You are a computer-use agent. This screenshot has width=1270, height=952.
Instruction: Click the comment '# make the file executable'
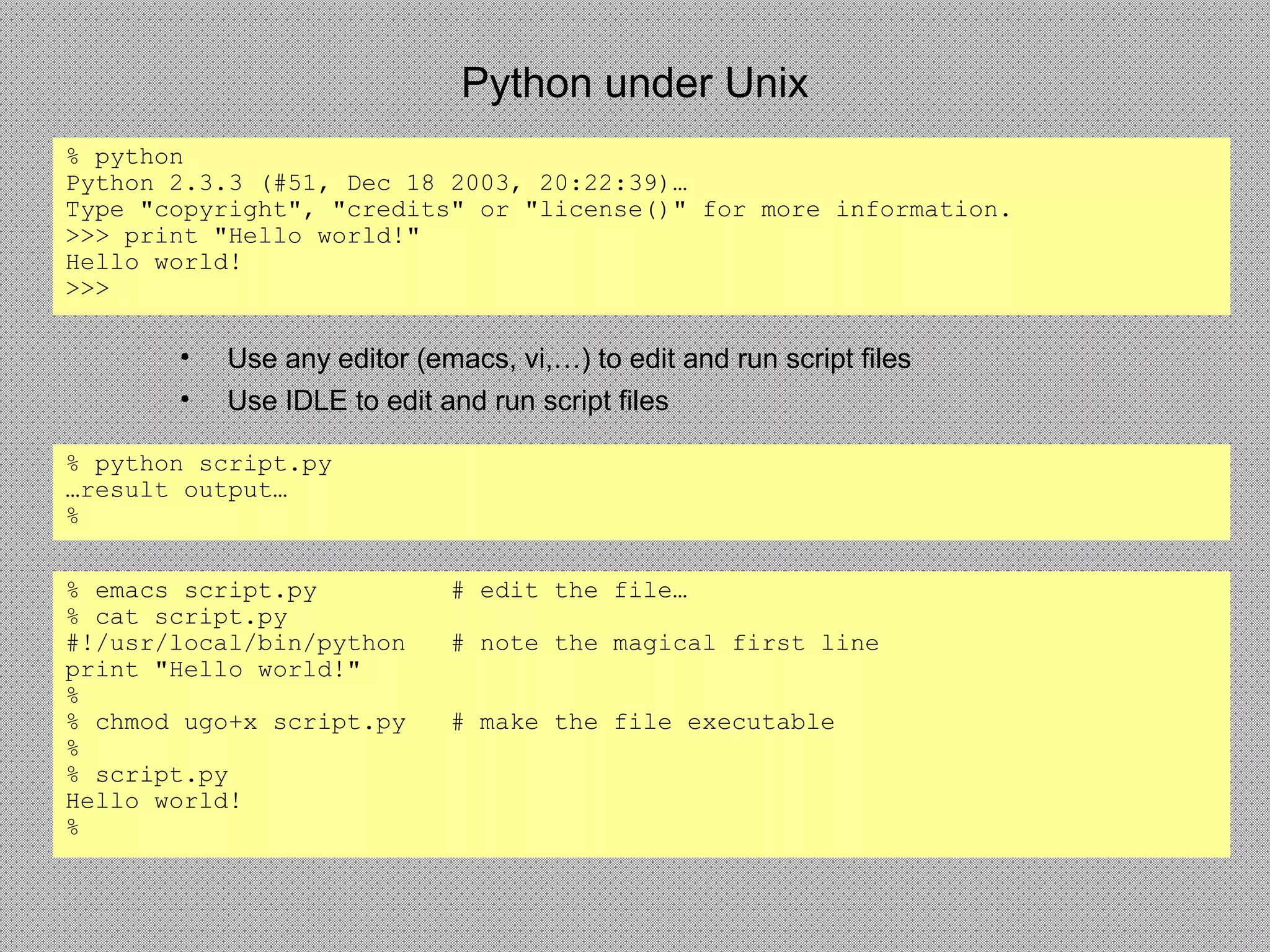click(643, 722)
